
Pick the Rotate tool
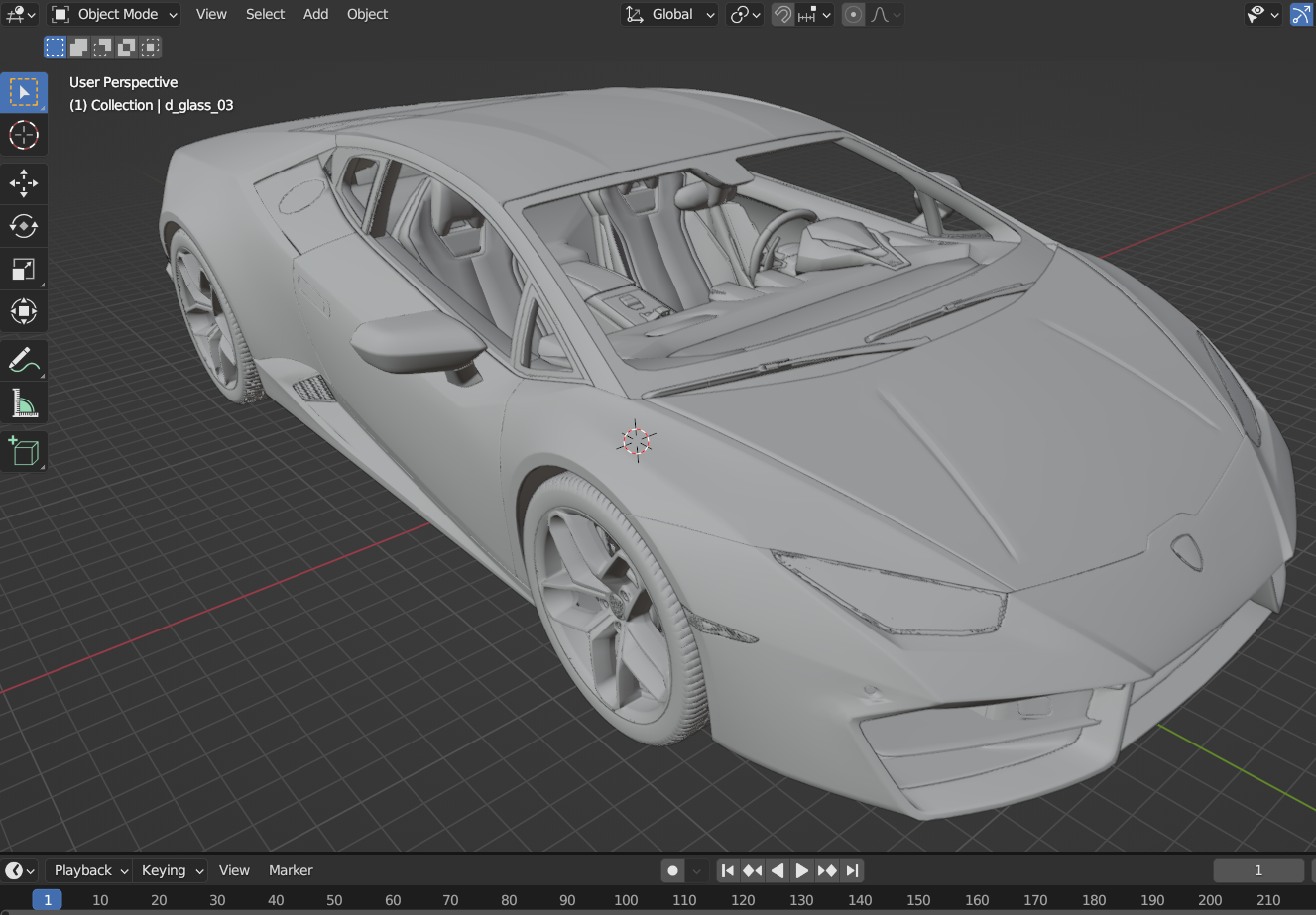24,226
